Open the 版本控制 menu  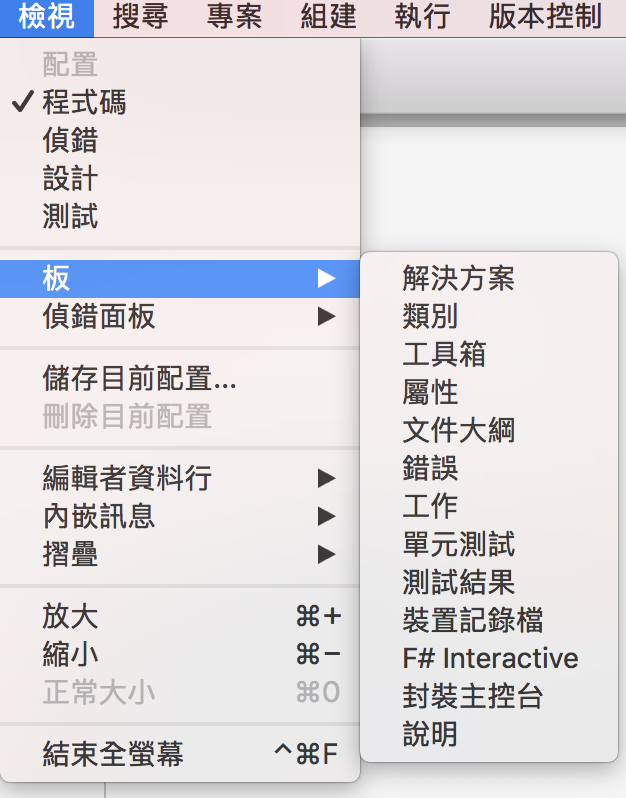coord(546,18)
